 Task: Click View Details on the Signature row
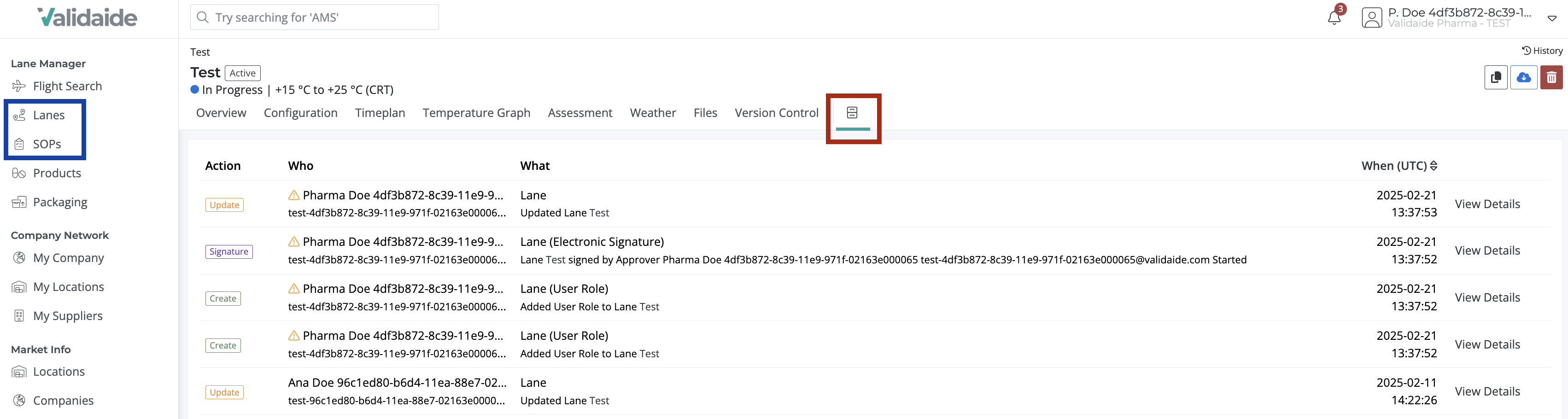[1488, 250]
